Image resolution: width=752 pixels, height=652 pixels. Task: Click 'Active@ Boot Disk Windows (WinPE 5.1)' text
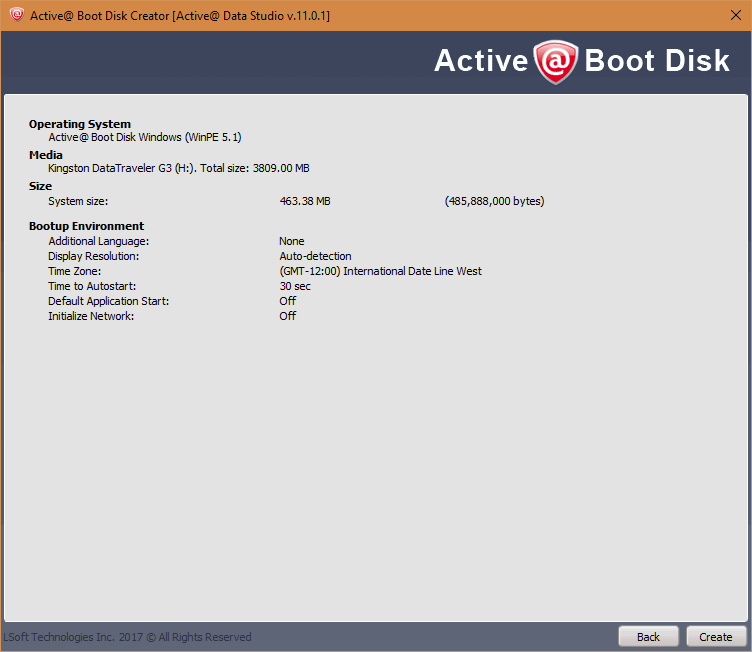point(144,137)
